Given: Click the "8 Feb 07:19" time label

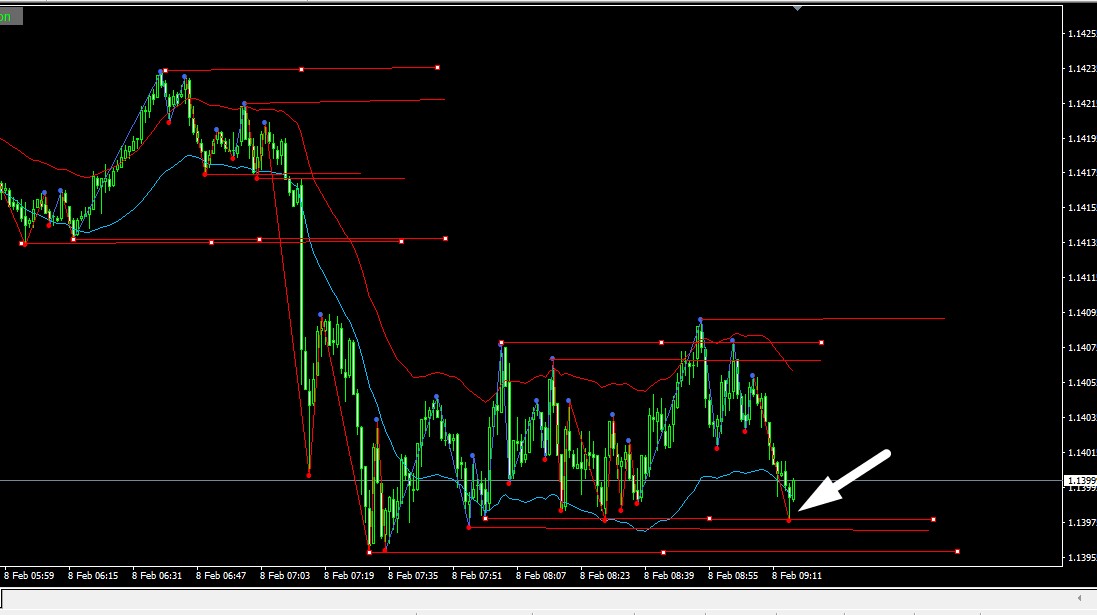Looking at the screenshot, I should coord(349,576).
